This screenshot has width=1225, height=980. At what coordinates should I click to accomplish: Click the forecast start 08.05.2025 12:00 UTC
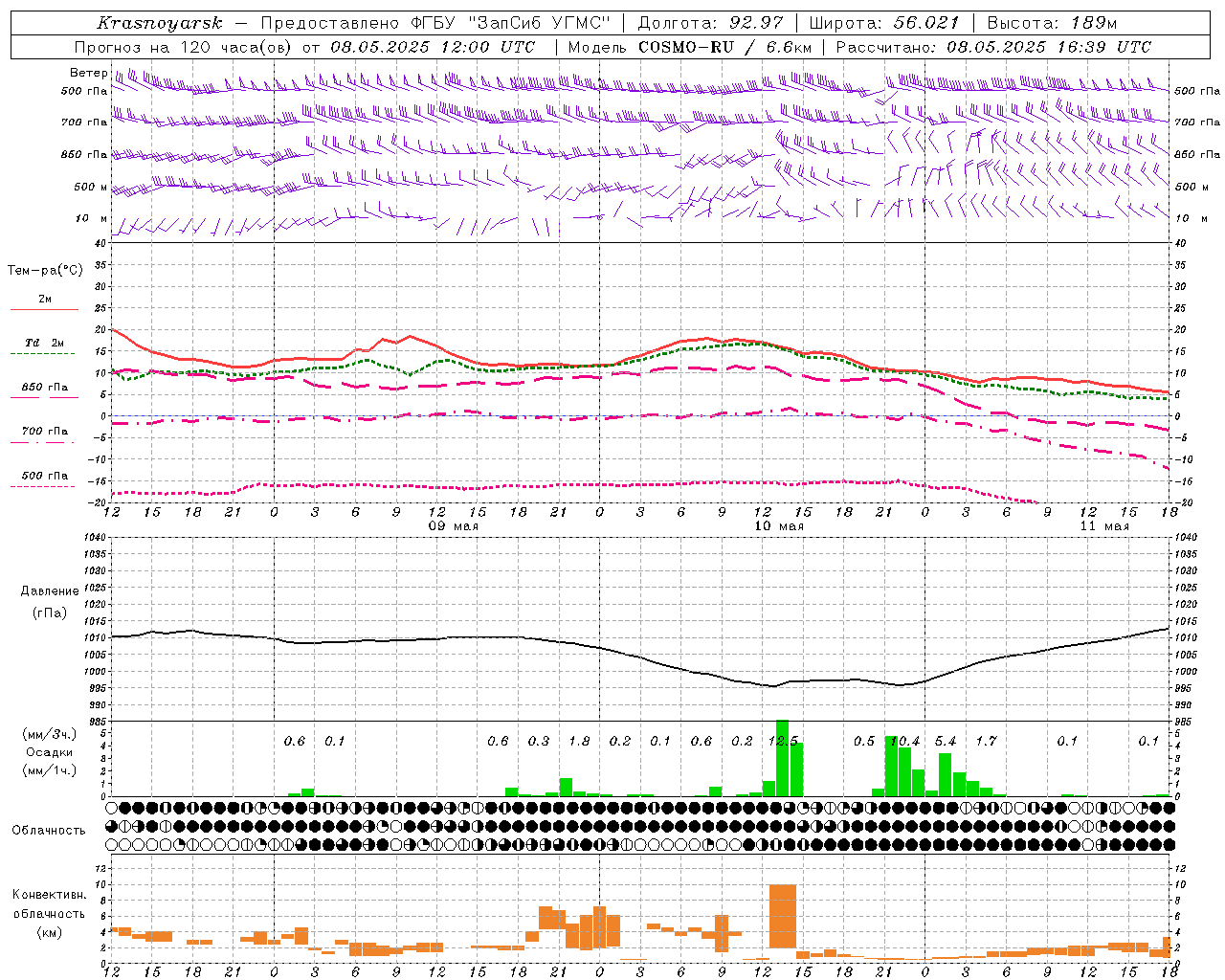433,47
